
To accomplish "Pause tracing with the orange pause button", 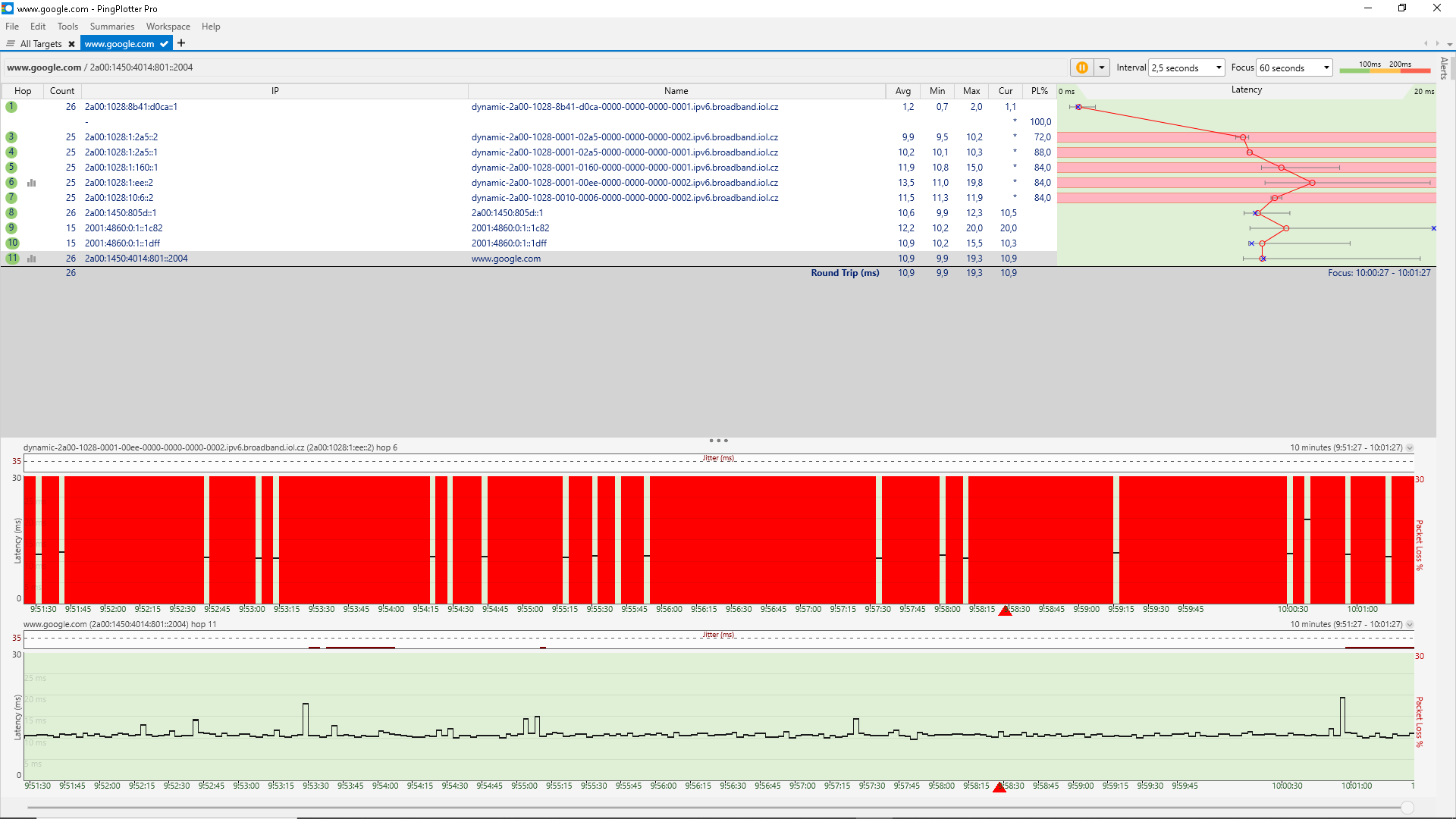I will (x=1081, y=67).
